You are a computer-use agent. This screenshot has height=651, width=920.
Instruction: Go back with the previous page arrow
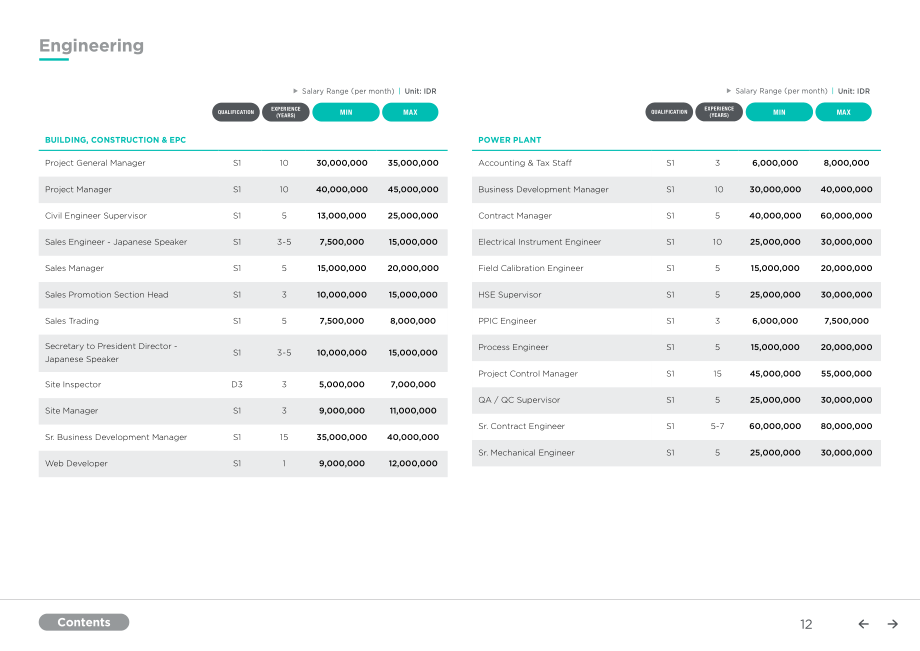tap(863, 624)
